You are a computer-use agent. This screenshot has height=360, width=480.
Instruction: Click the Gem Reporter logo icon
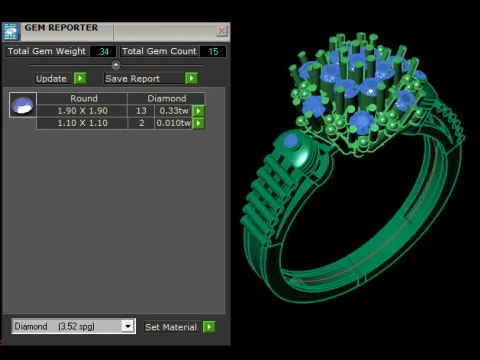pos(11,32)
